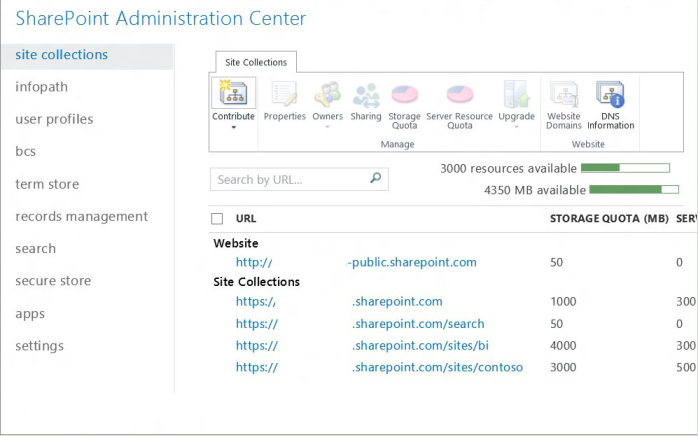The width and height of the screenshot is (698, 436).
Task: Click the MB available storage bar
Action: (634, 189)
